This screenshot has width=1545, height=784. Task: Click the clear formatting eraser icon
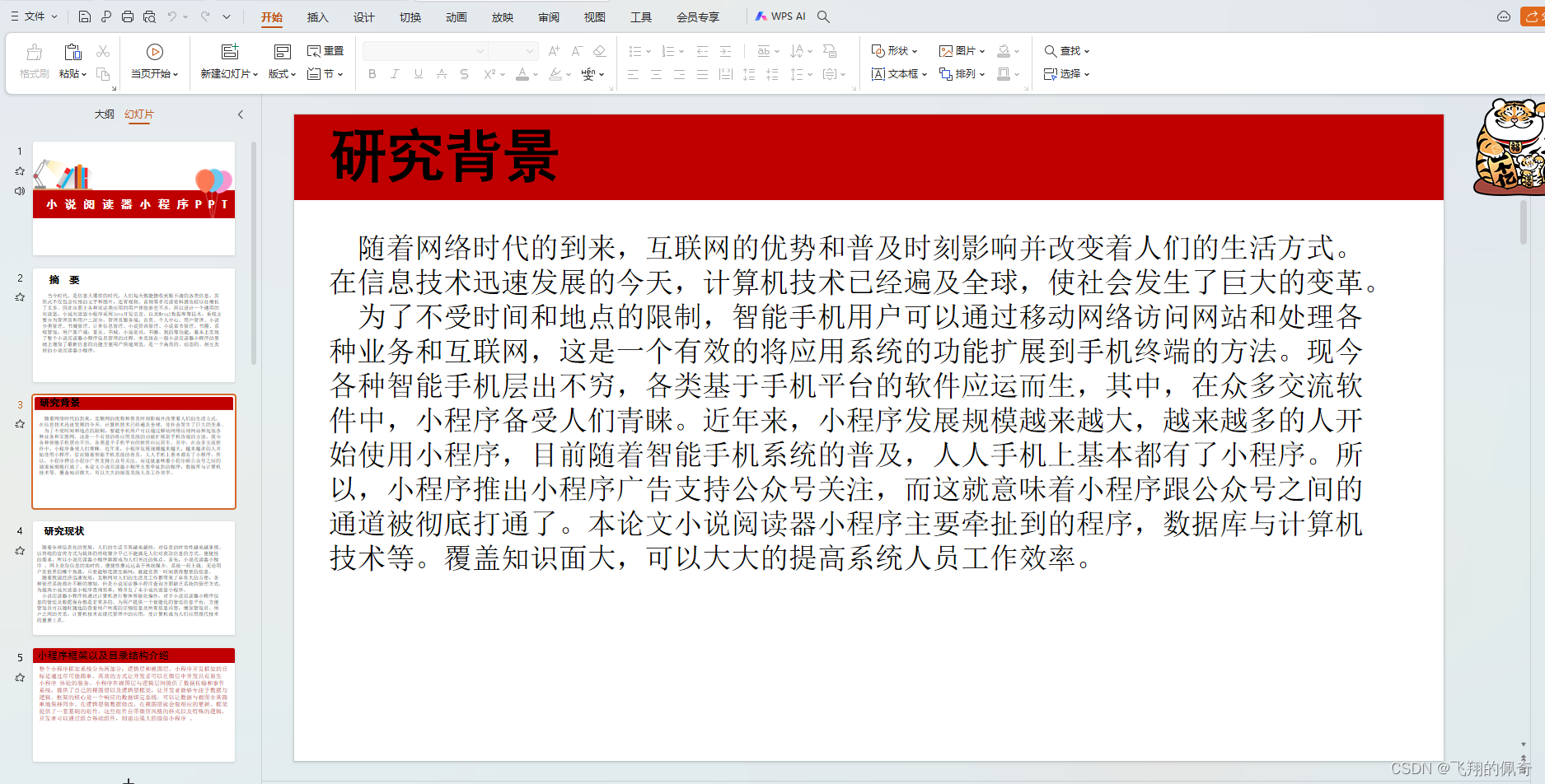pyautogui.click(x=600, y=51)
